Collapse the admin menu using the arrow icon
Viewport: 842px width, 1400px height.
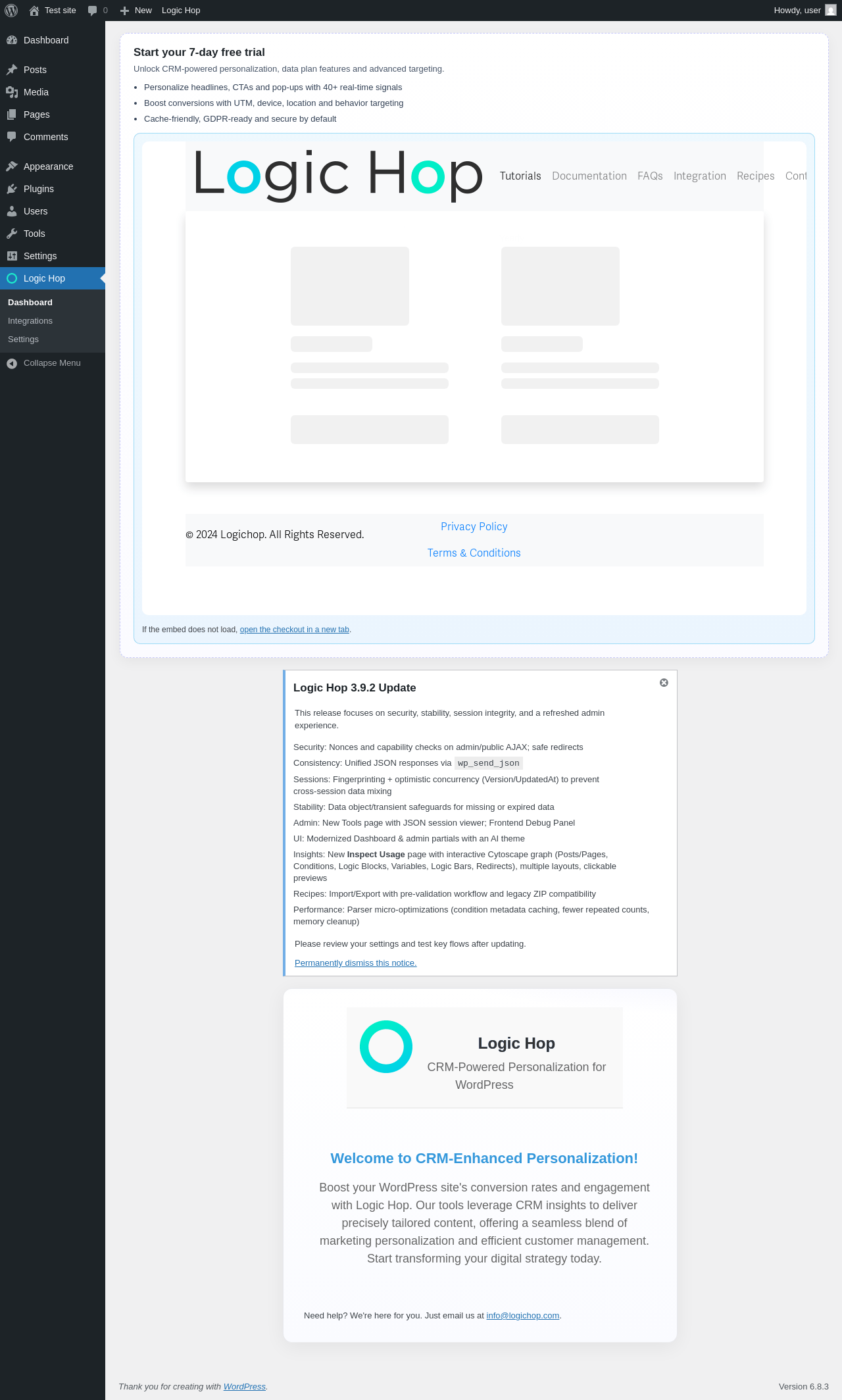coord(12,363)
